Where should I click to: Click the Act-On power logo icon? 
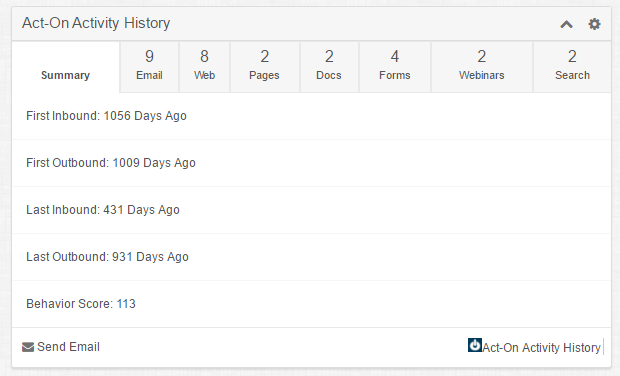474,345
